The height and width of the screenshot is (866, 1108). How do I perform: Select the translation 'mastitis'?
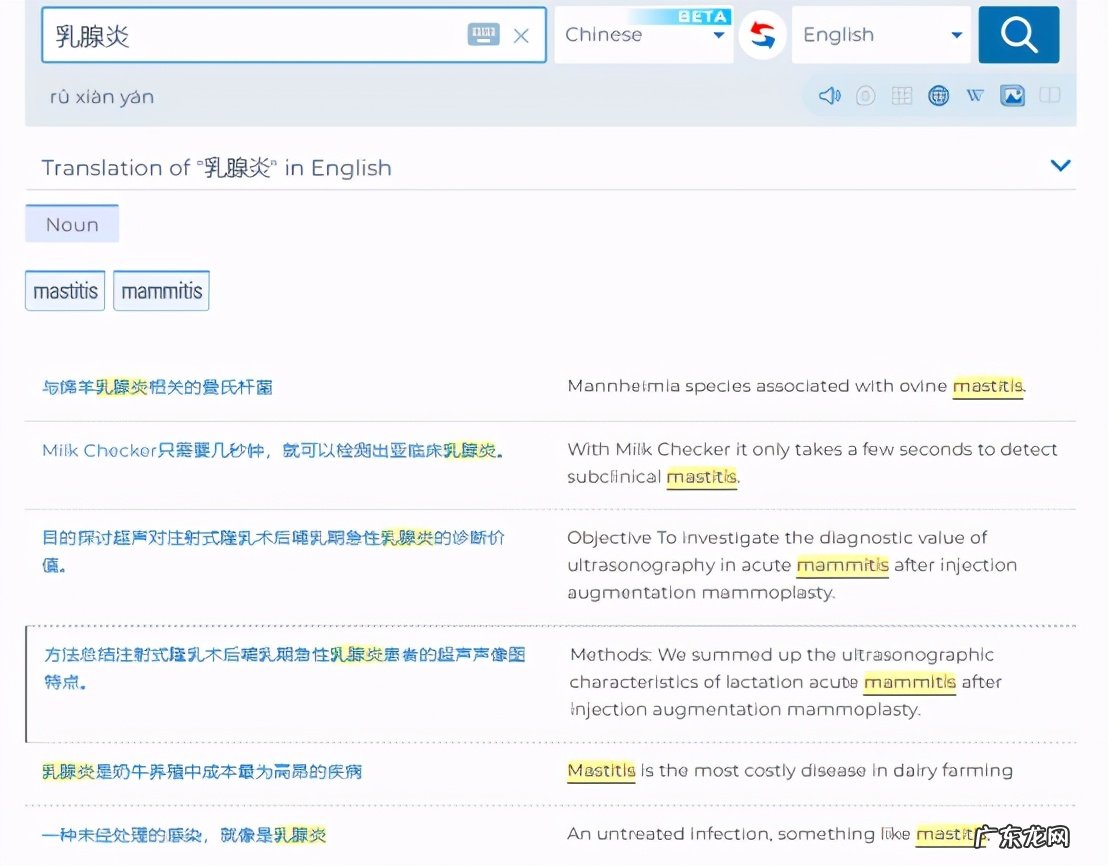point(64,291)
